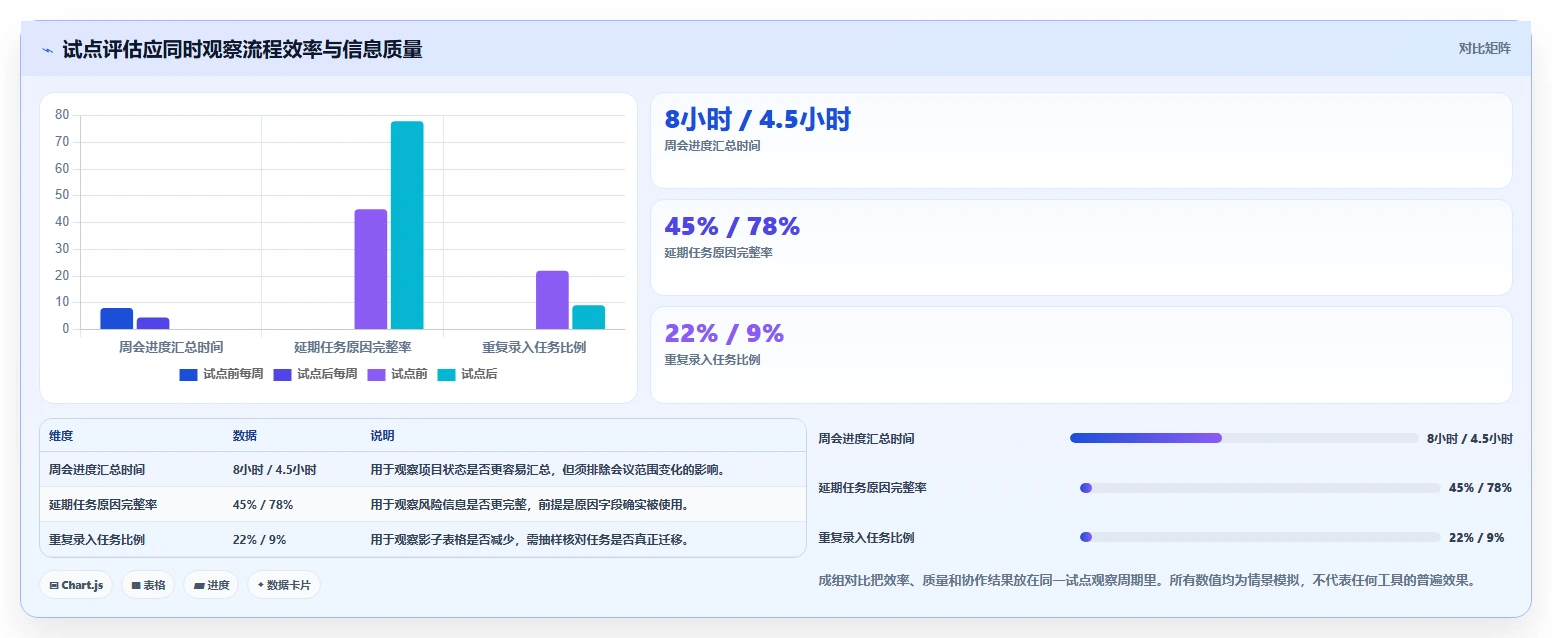Click the lightning icon beside the header title
The image size is (1552, 638).
[47, 50]
